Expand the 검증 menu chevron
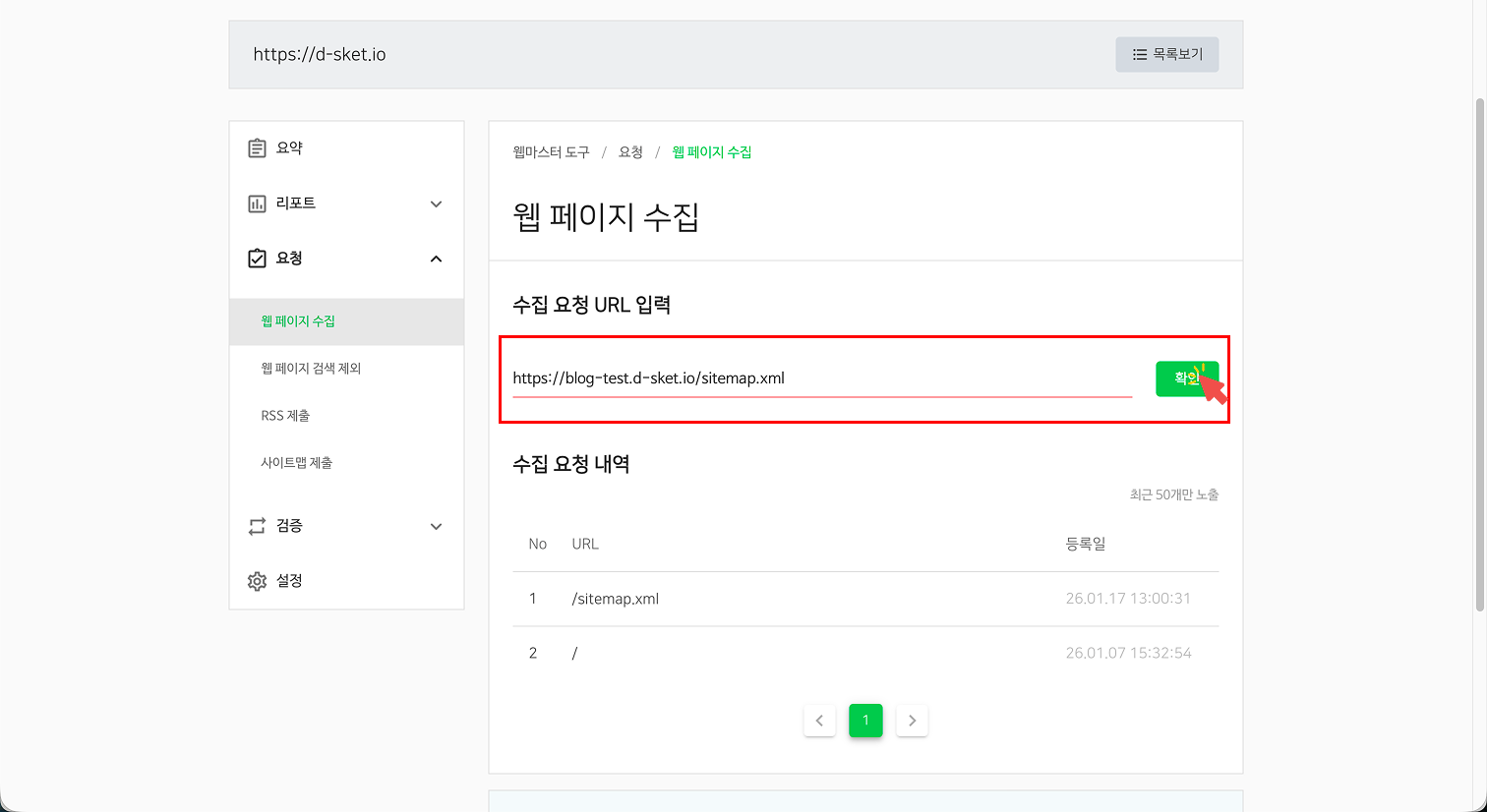This screenshot has height=812, width=1487. click(x=436, y=526)
